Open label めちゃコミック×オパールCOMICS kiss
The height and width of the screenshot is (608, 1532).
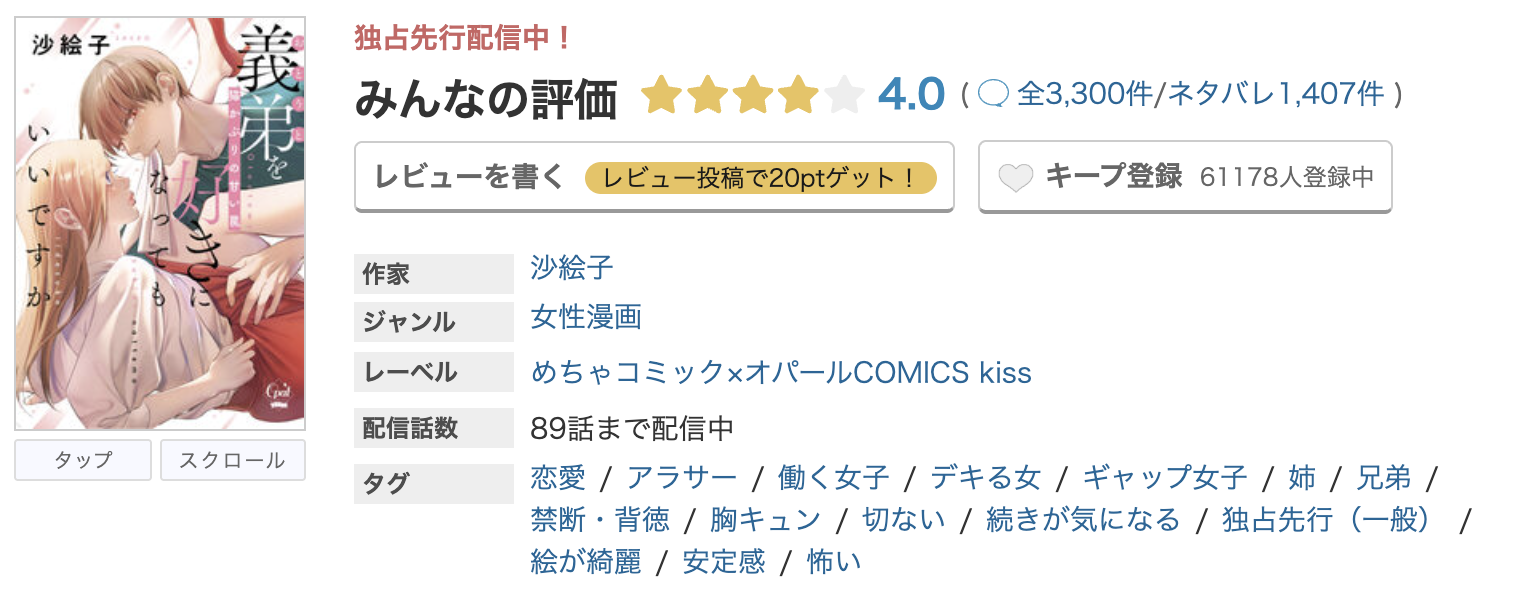[779, 372]
